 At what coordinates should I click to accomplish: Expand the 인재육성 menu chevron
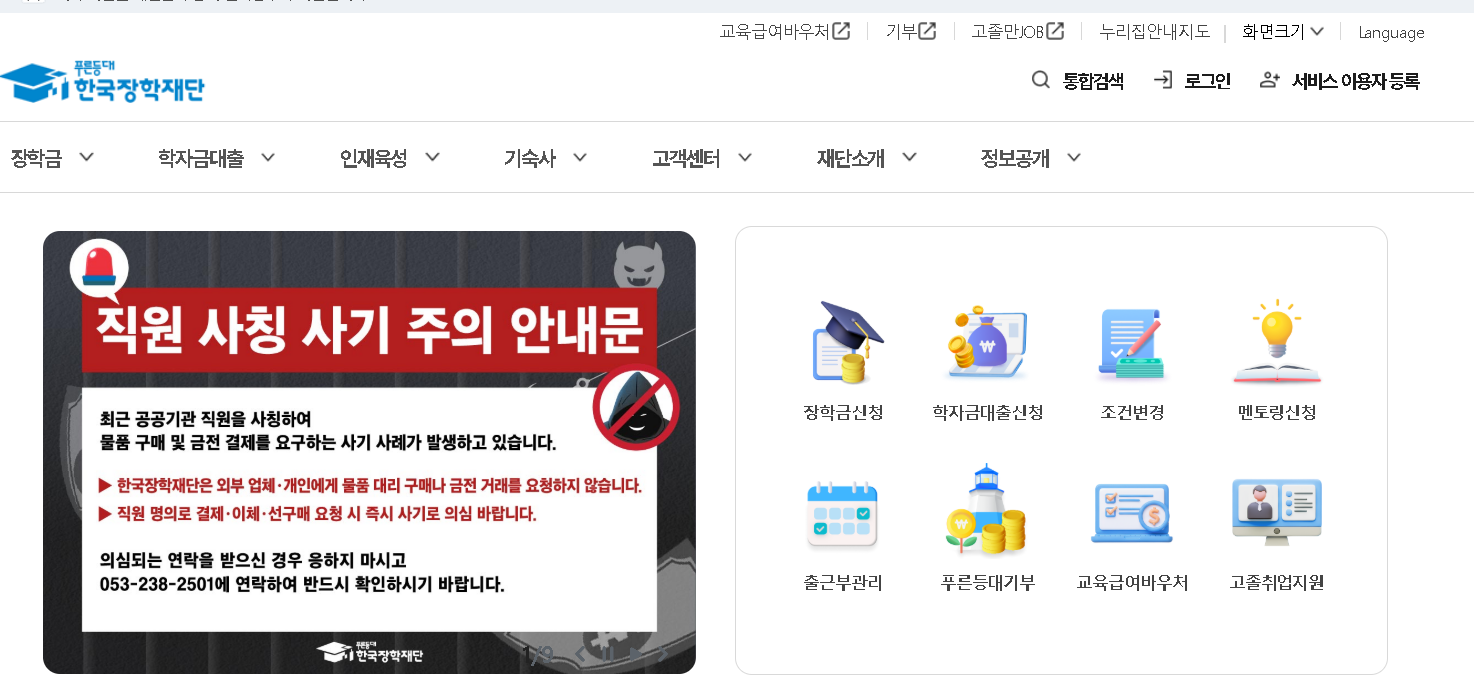(x=432, y=157)
